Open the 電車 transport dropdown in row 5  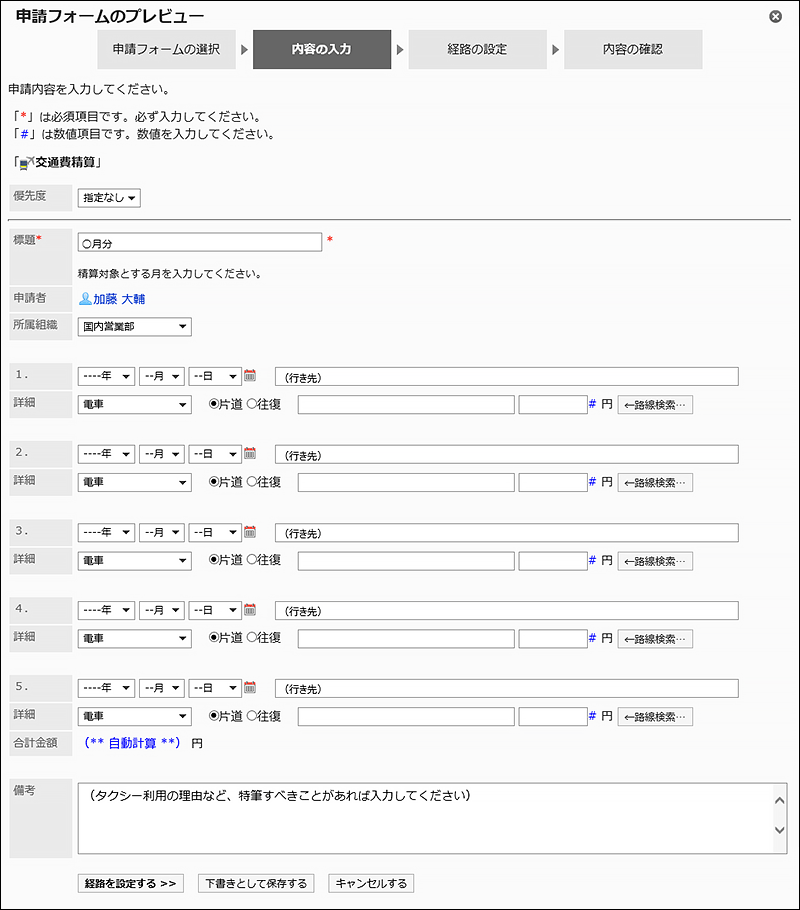pos(135,716)
